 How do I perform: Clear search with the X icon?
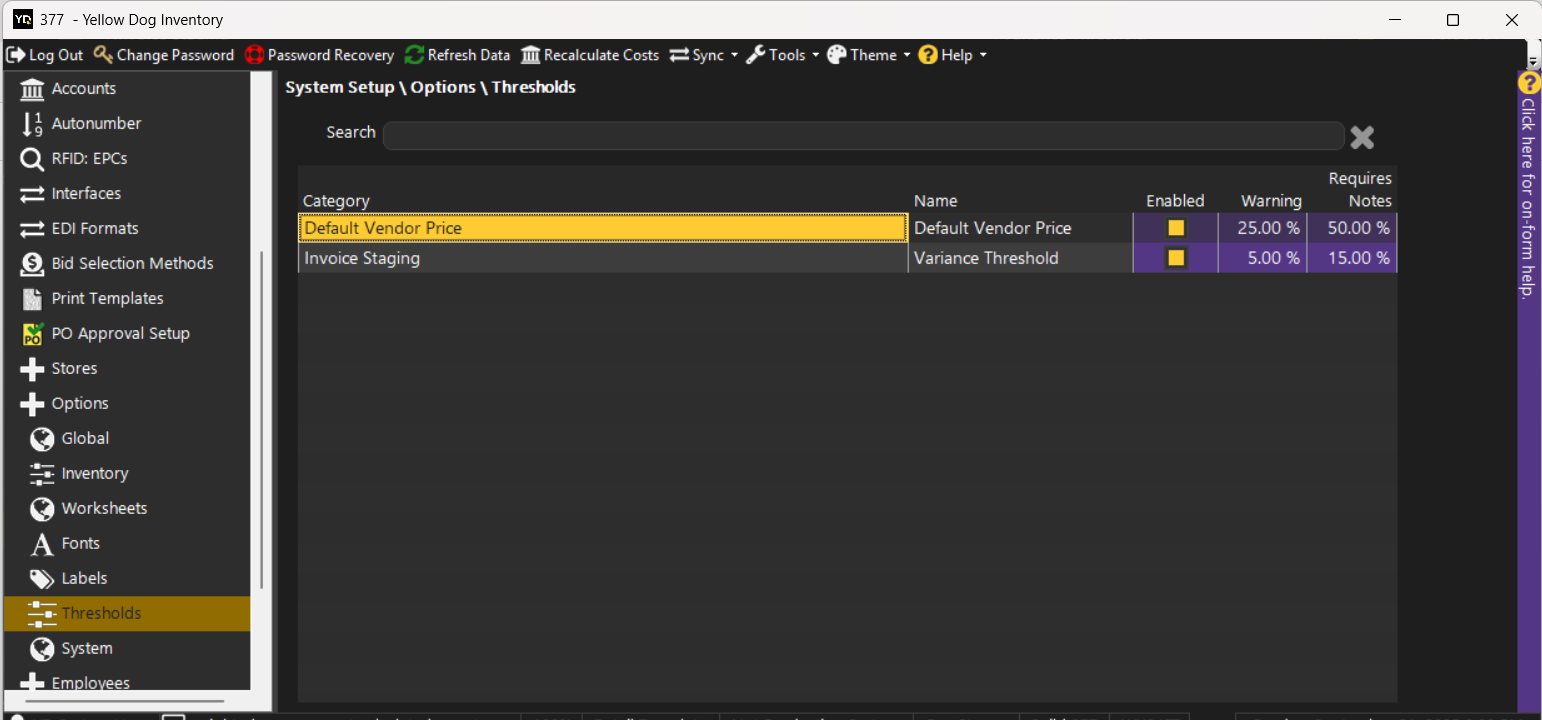pos(1362,137)
